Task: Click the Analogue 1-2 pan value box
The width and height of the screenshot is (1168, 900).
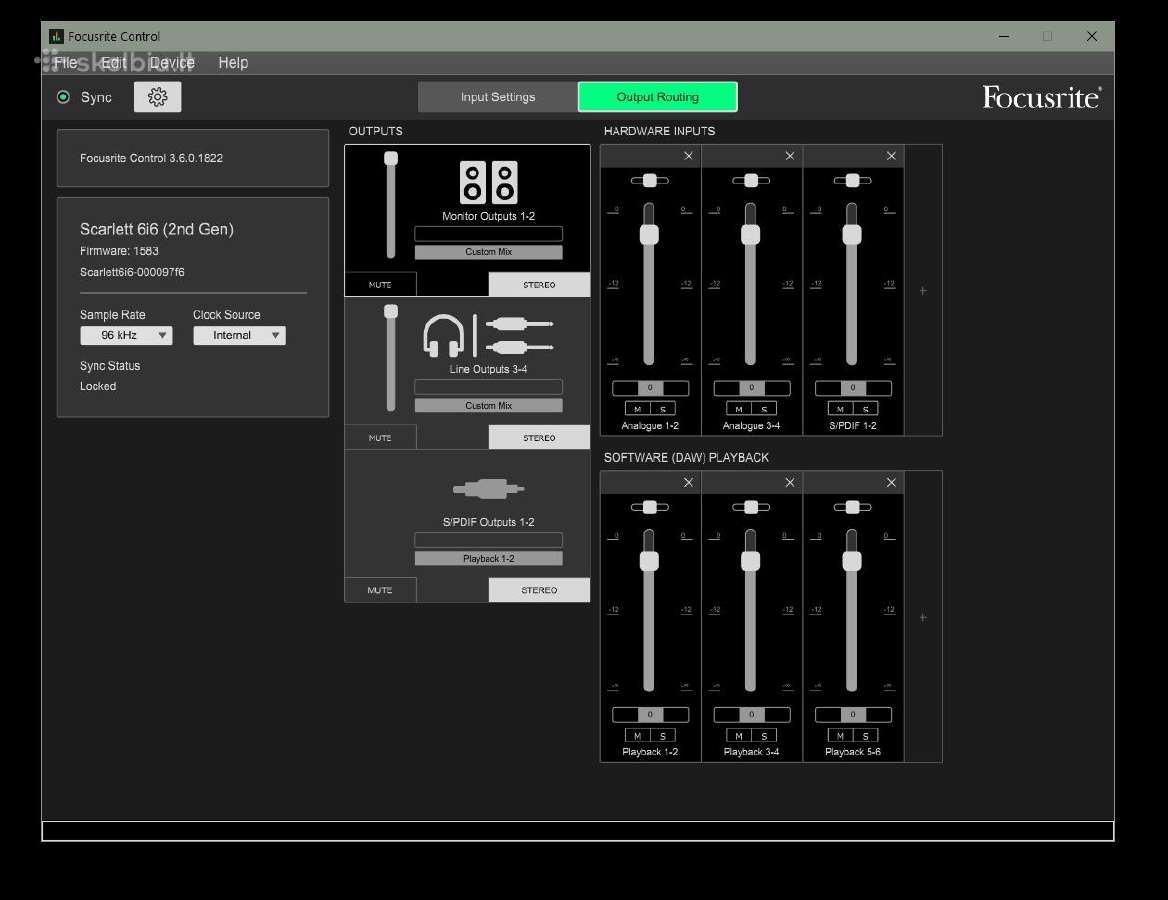Action: (650, 388)
